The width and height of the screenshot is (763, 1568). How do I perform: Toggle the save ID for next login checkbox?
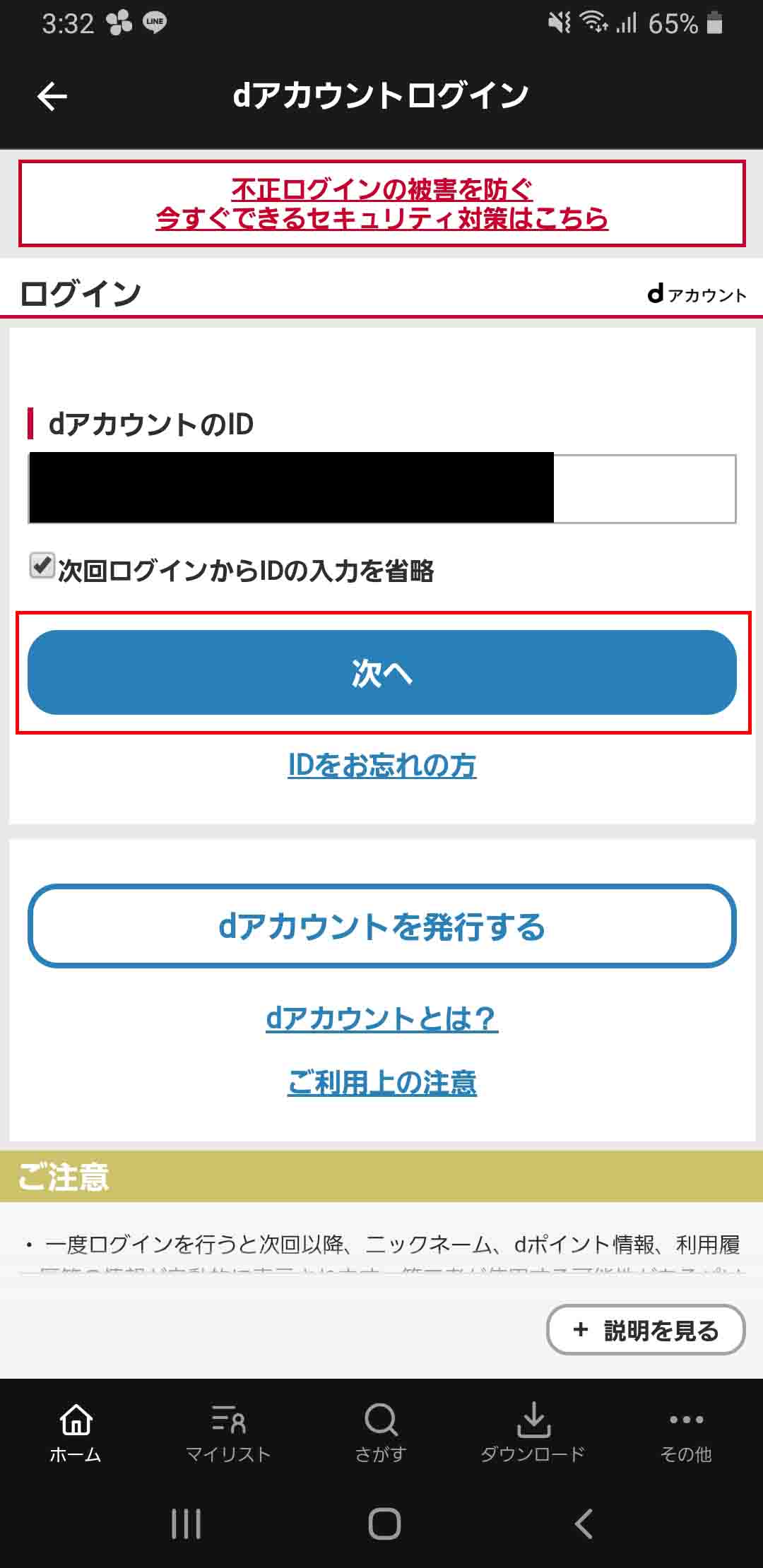pyautogui.click(x=42, y=566)
